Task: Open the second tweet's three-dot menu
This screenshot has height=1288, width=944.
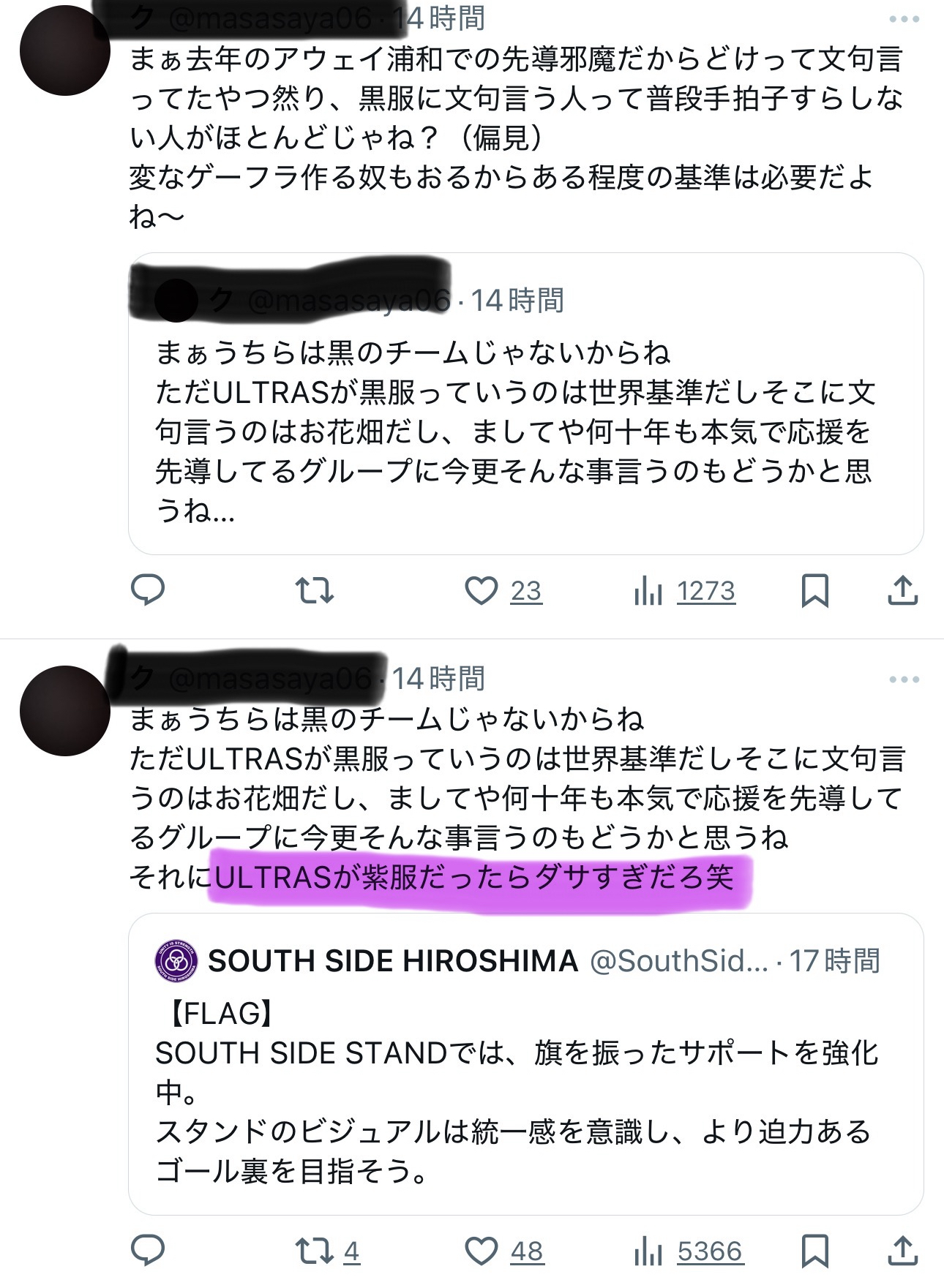Action: 904,679
